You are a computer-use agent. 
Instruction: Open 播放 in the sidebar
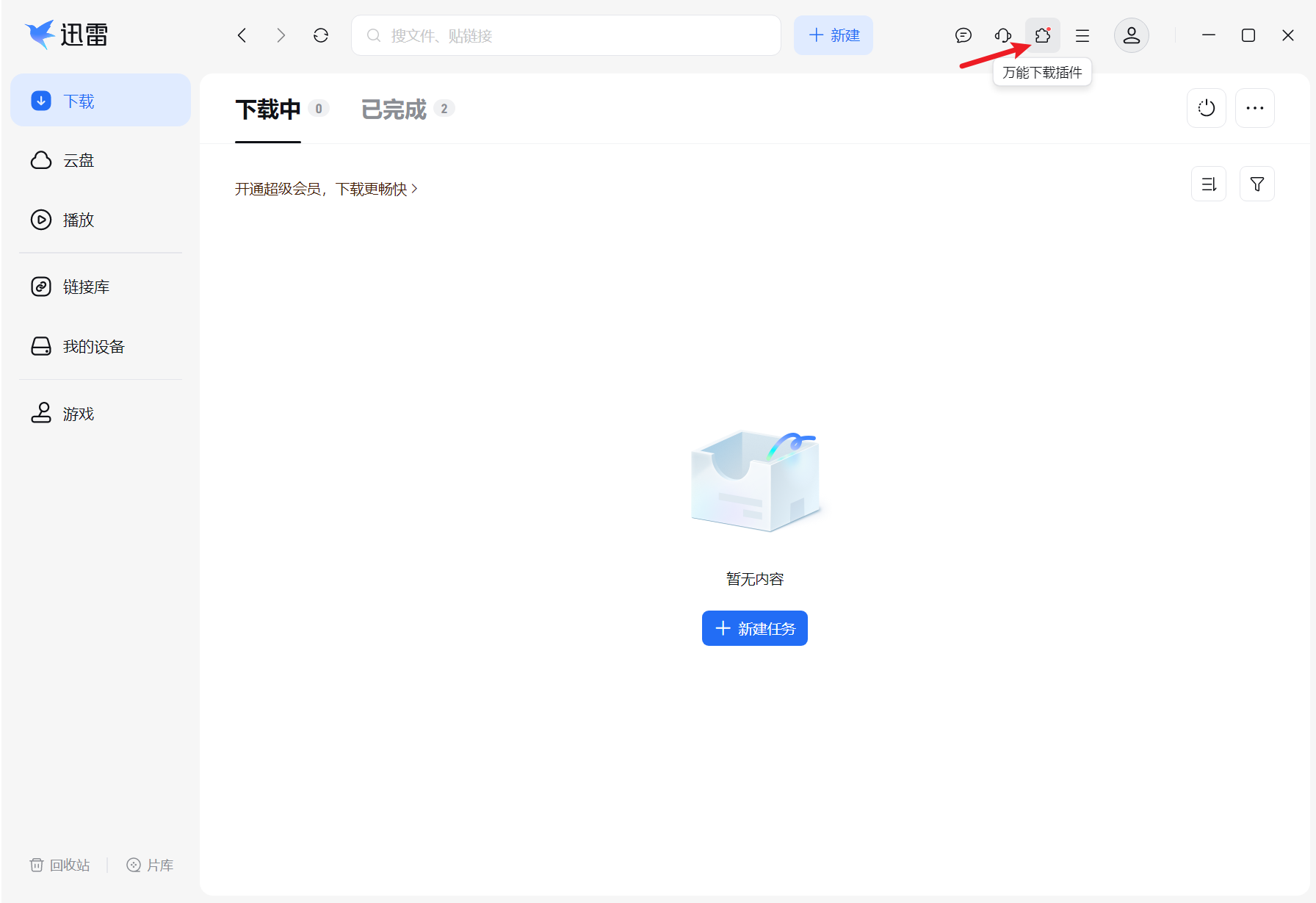click(101, 220)
